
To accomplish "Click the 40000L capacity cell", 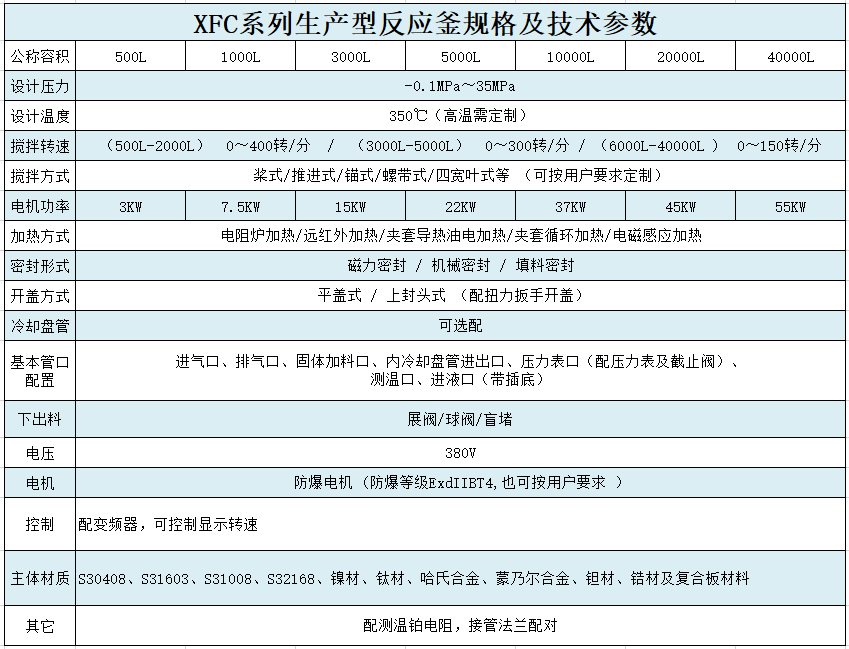I will (790, 58).
